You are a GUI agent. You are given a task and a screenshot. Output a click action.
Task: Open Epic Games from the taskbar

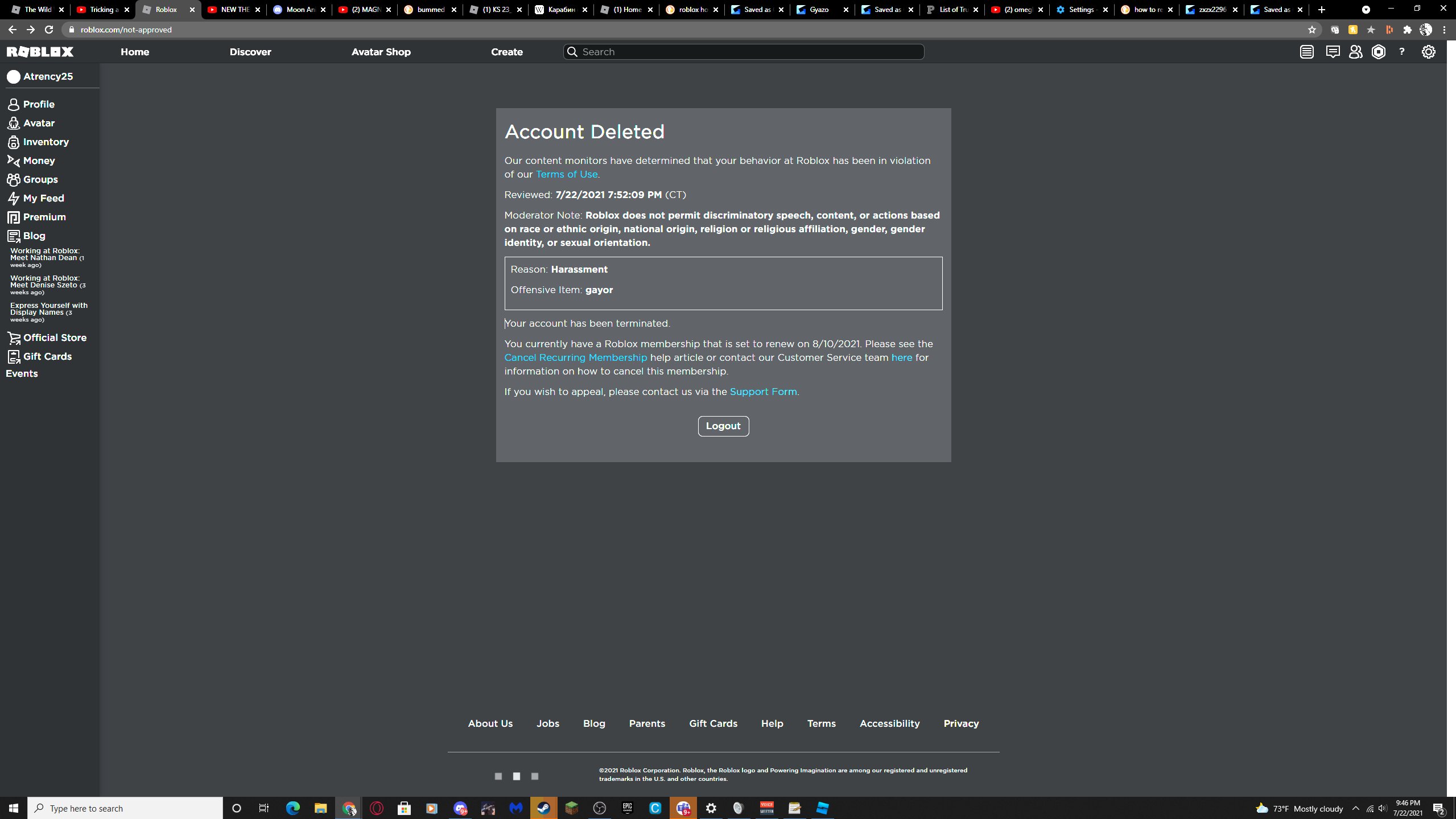(628, 808)
